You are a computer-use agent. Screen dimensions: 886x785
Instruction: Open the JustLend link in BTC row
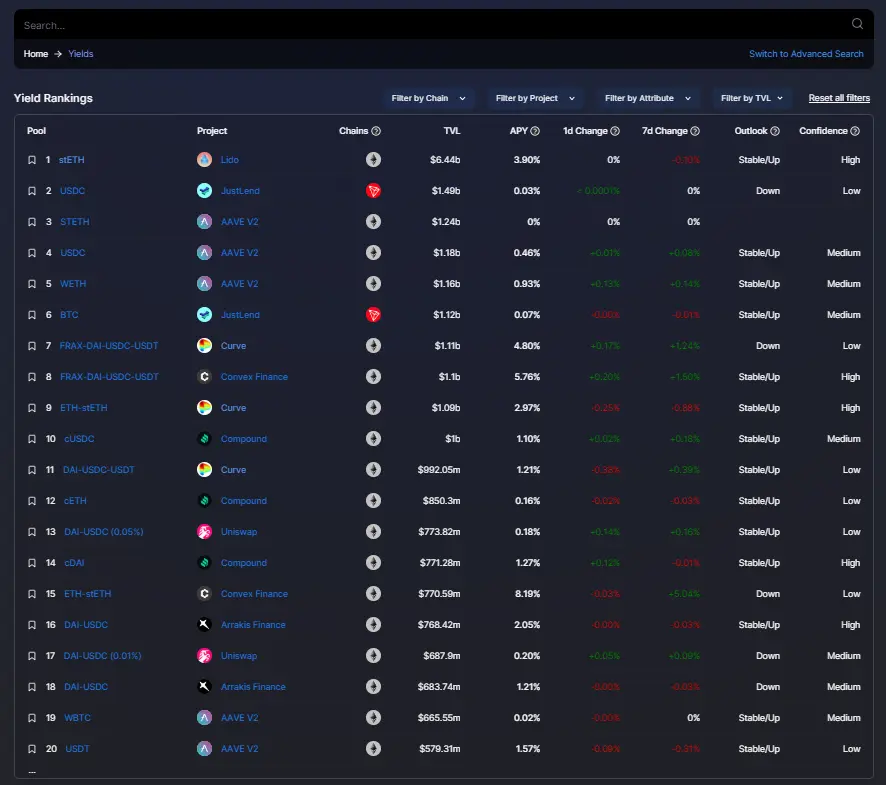tap(240, 315)
